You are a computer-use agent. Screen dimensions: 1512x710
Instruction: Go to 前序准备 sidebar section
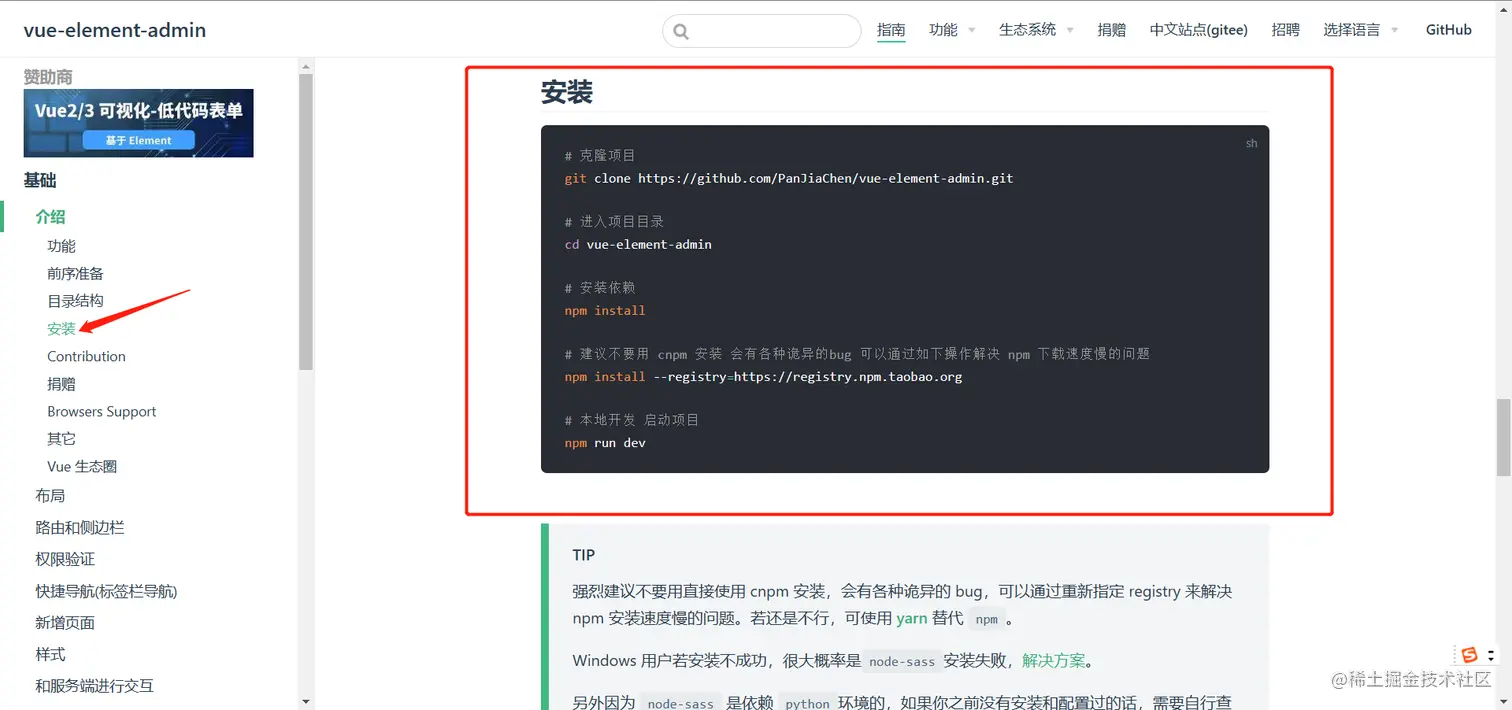tap(75, 273)
